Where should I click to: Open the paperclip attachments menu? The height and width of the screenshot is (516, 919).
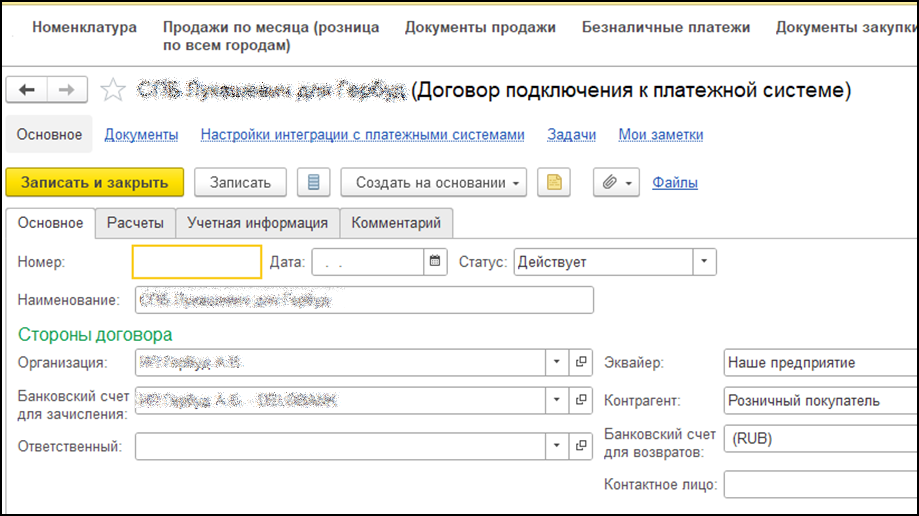tap(616, 182)
